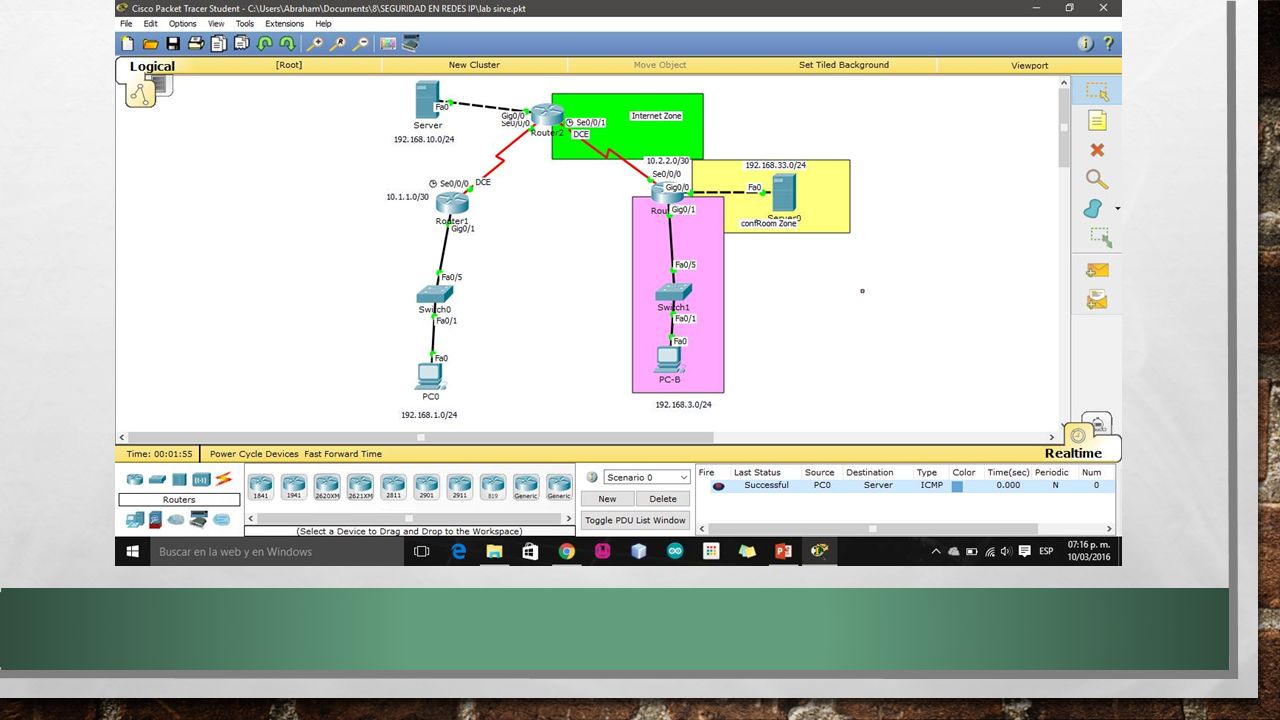Screen dimensions: 1280x720
Task: Click the Fire button for the PC0 PDU
Action: click(718, 486)
